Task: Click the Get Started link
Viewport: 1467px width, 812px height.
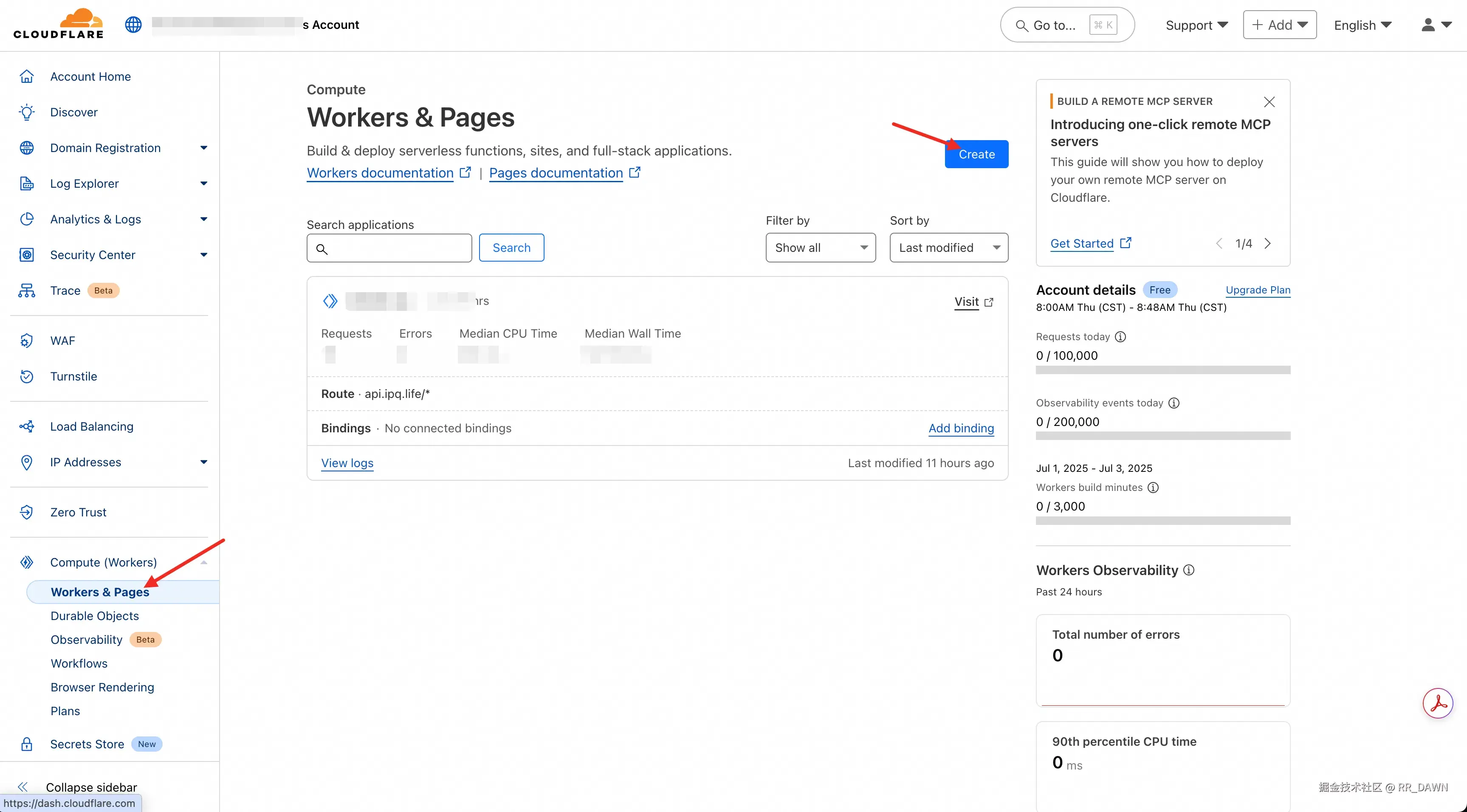Action: coord(1091,244)
